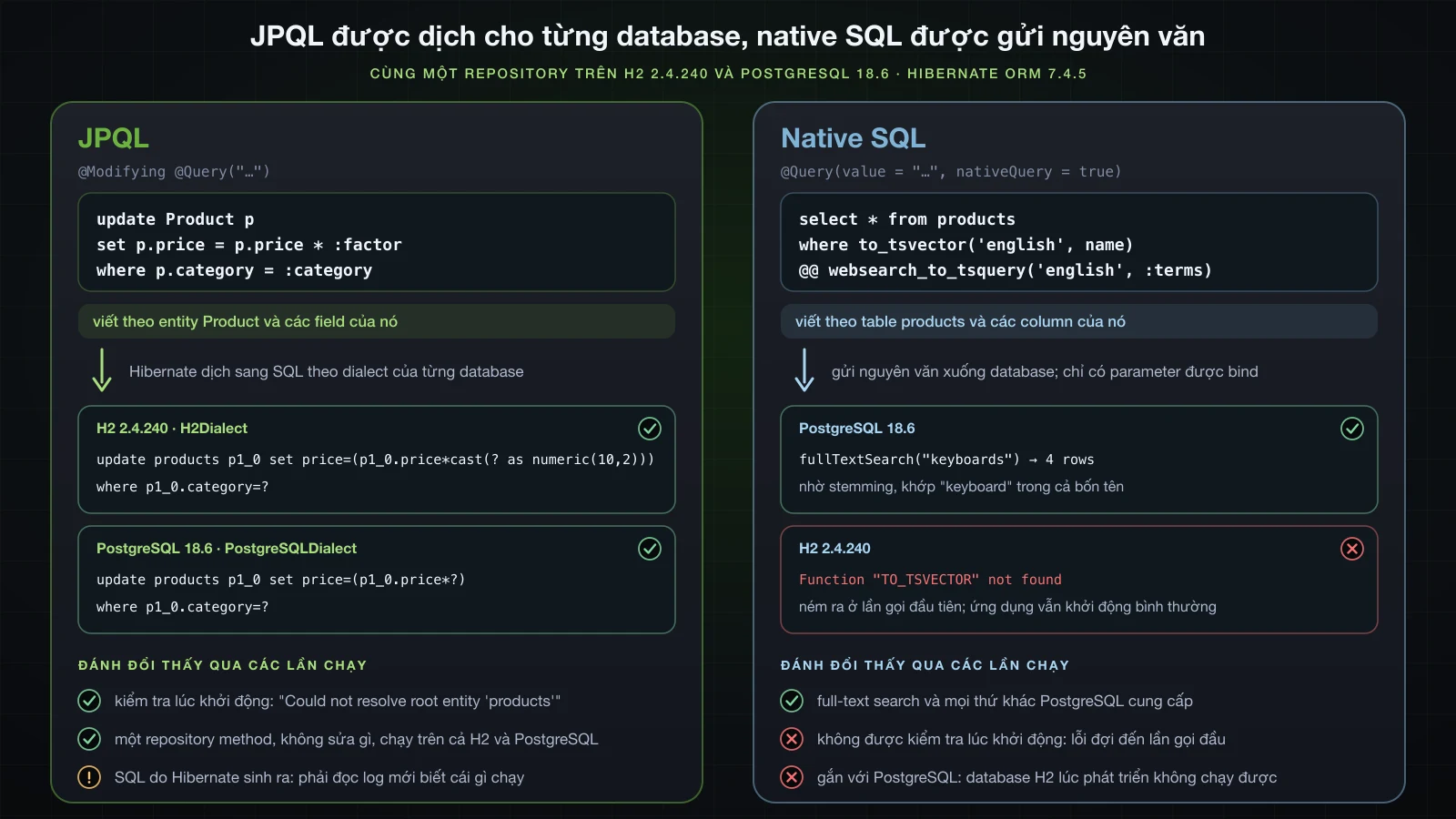This screenshot has height=819, width=1456.
Task: Click the banner 'viết theo table products và các column của nó'
Action: [1079, 321]
